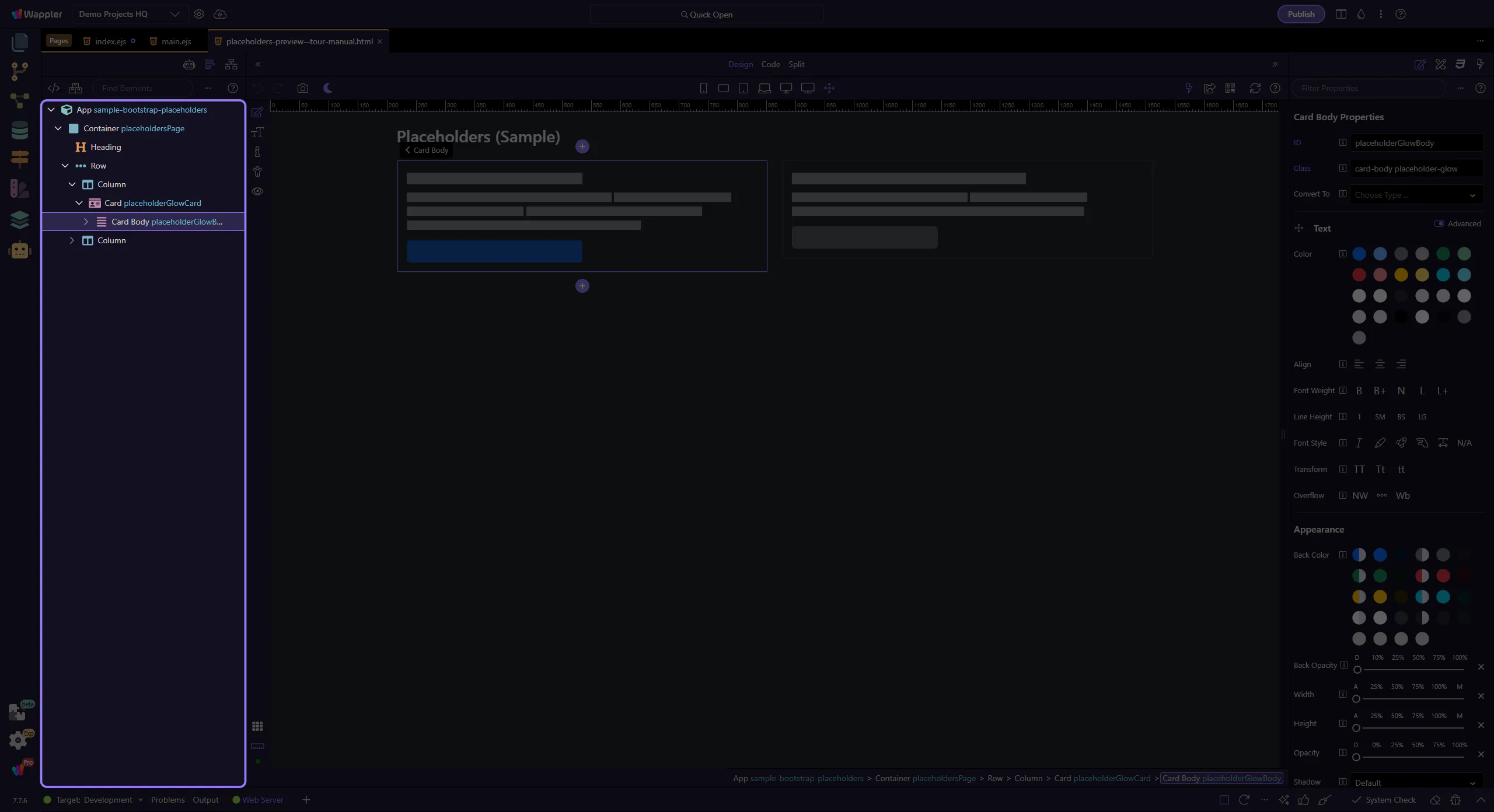Click the Find Elements search field

coord(142,88)
